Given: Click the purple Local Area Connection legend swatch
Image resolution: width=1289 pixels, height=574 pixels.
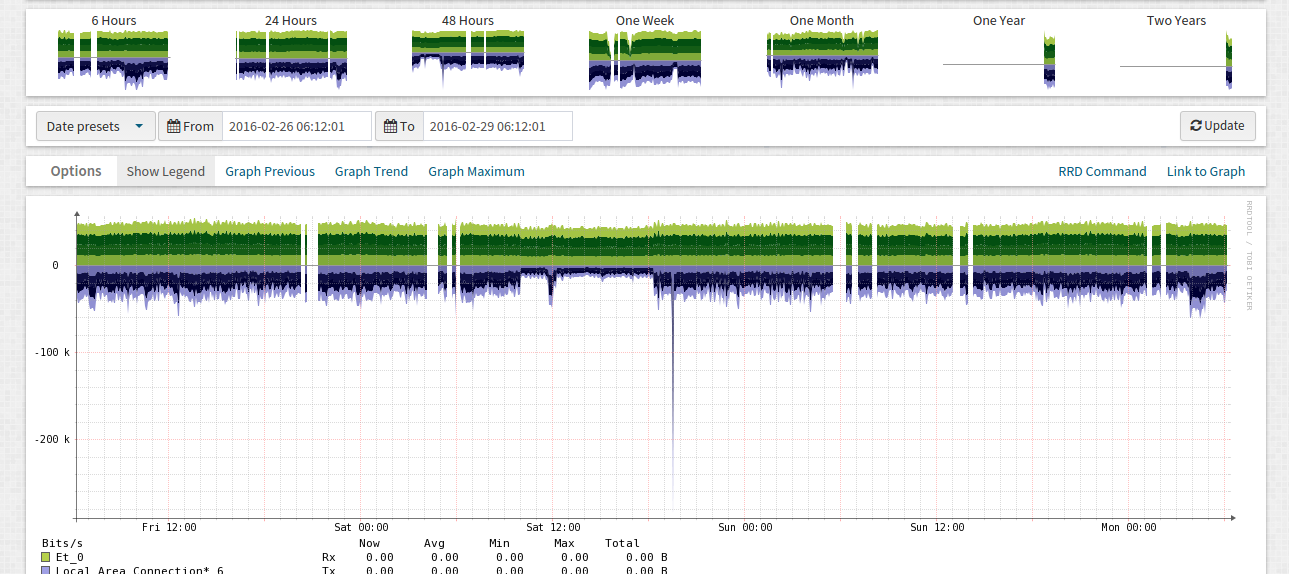Looking at the screenshot, I should 46,570.
